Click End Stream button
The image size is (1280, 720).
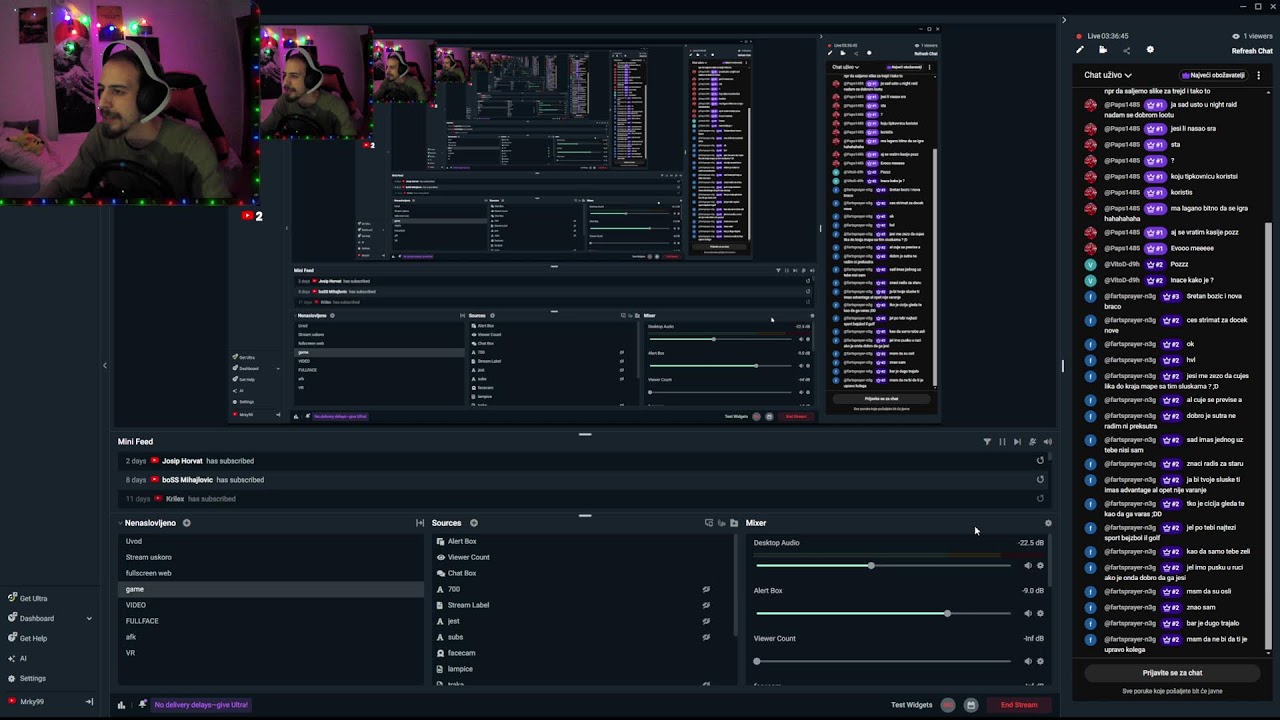pos(1019,705)
